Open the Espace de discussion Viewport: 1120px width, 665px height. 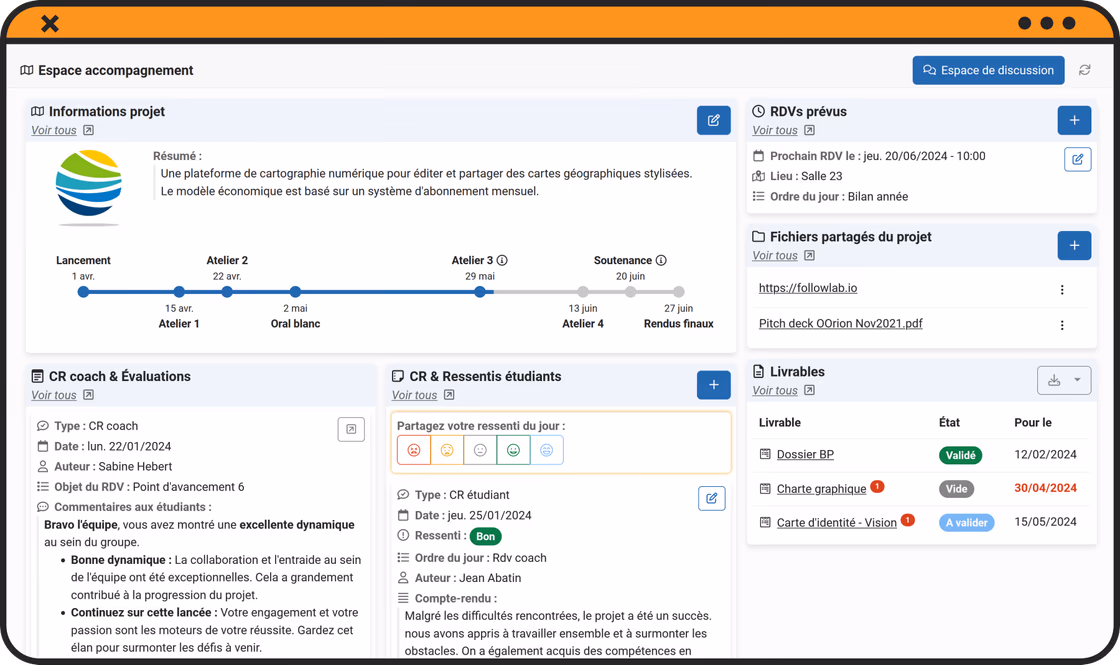[x=988, y=70]
